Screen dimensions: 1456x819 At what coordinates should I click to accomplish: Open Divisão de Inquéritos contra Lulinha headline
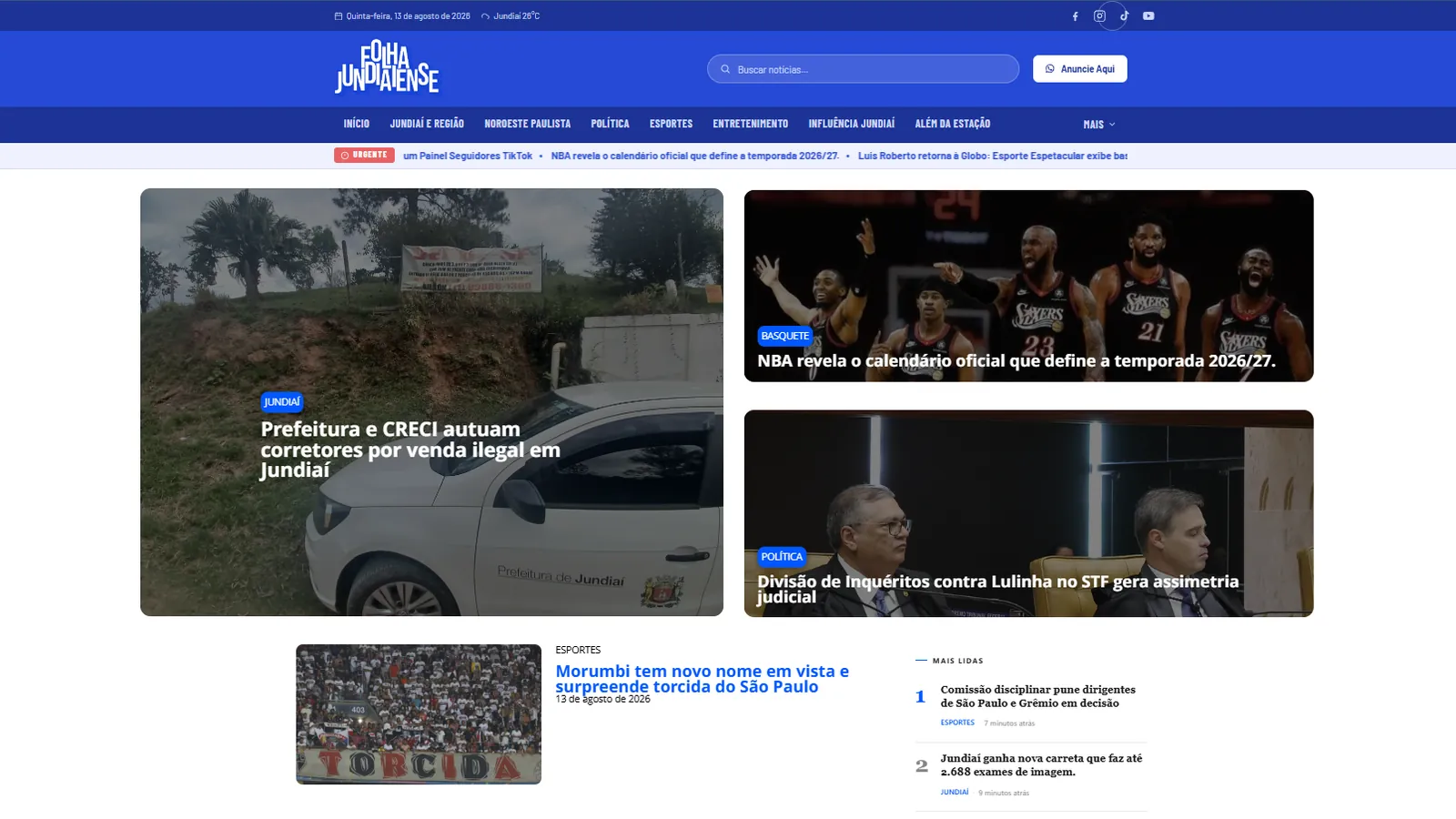click(997, 589)
